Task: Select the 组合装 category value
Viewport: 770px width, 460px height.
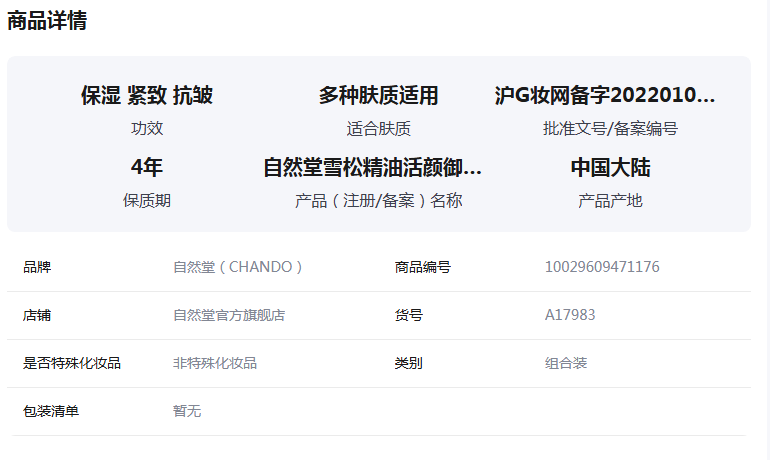Action: coord(566,363)
